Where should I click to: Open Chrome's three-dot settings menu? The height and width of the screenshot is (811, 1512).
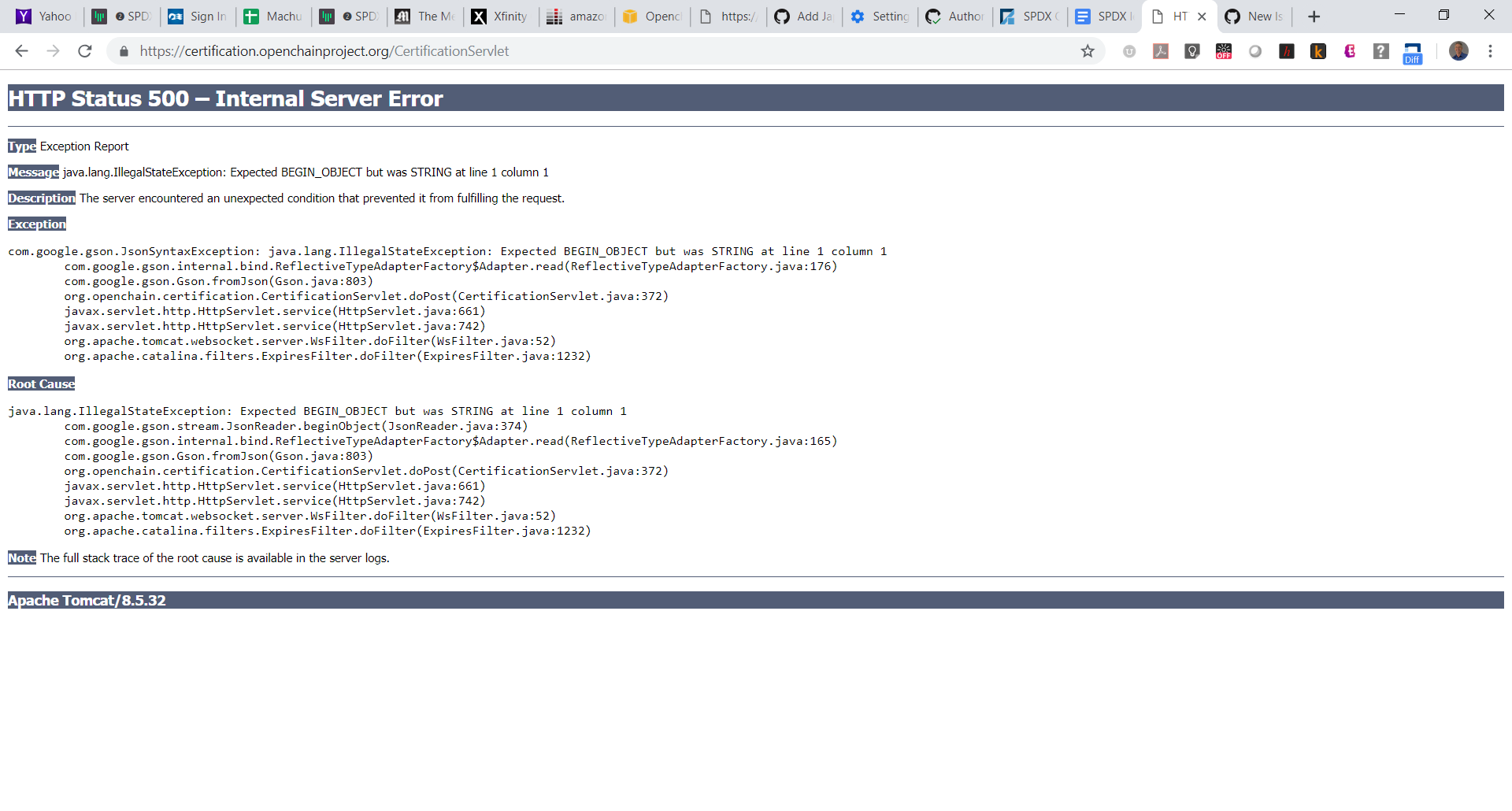pyautogui.click(x=1491, y=51)
